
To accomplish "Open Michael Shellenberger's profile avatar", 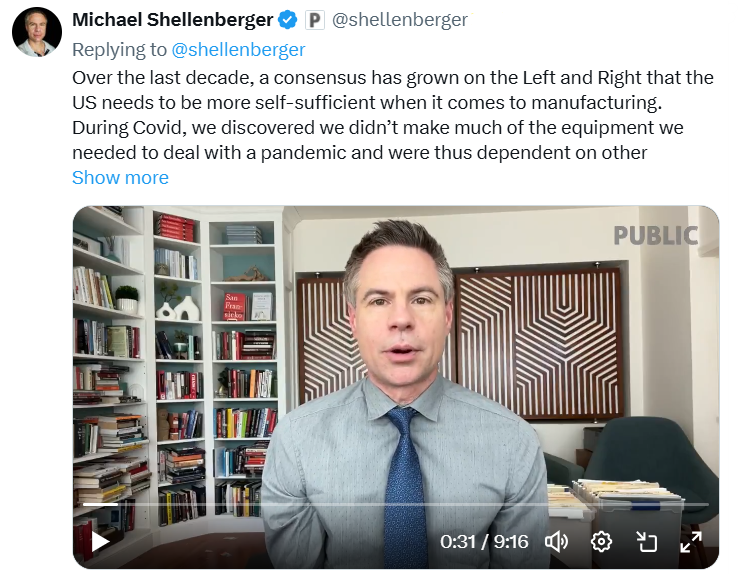I will click(x=37, y=32).
